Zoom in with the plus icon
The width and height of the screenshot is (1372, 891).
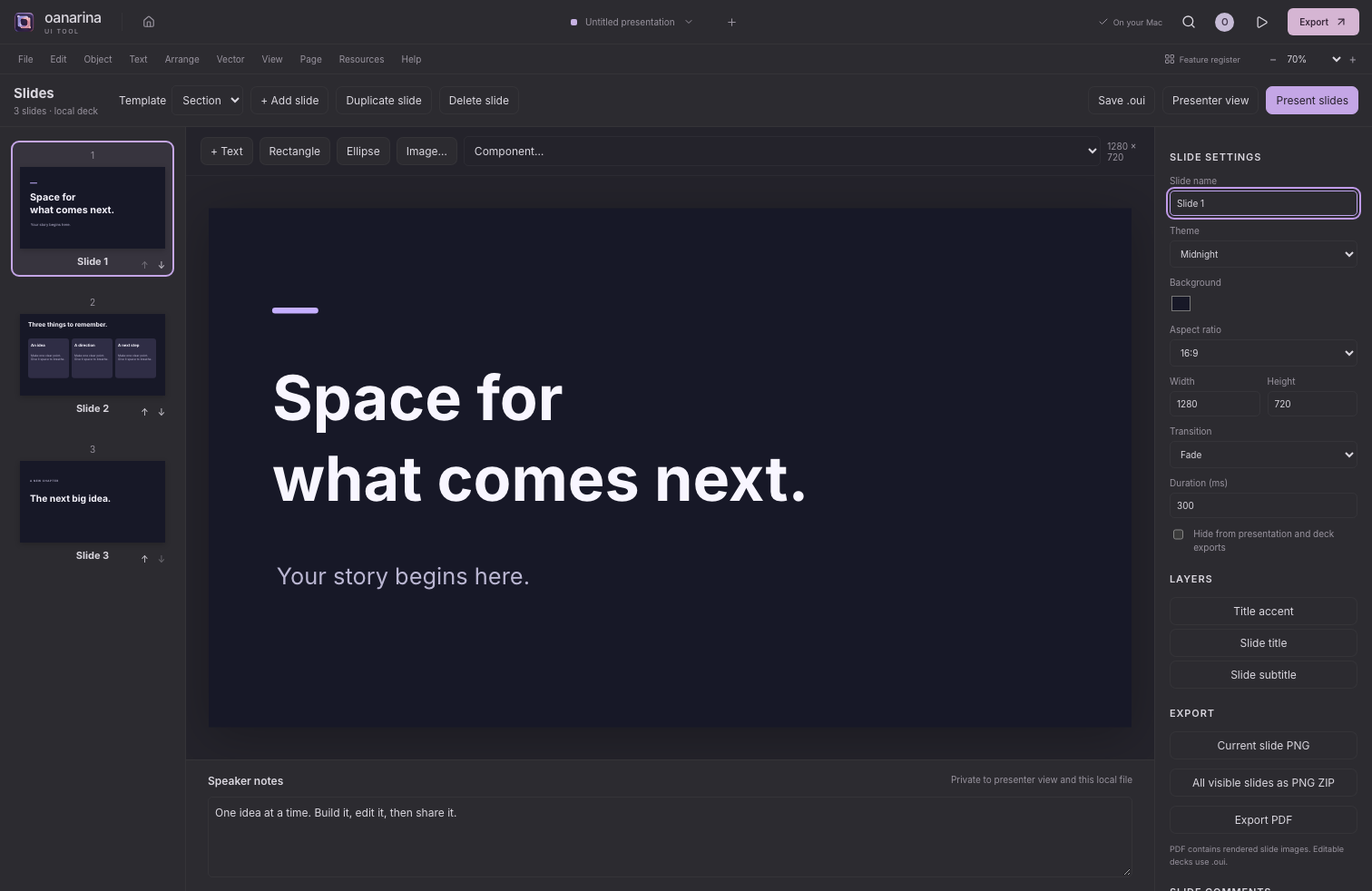[x=1352, y=59]
